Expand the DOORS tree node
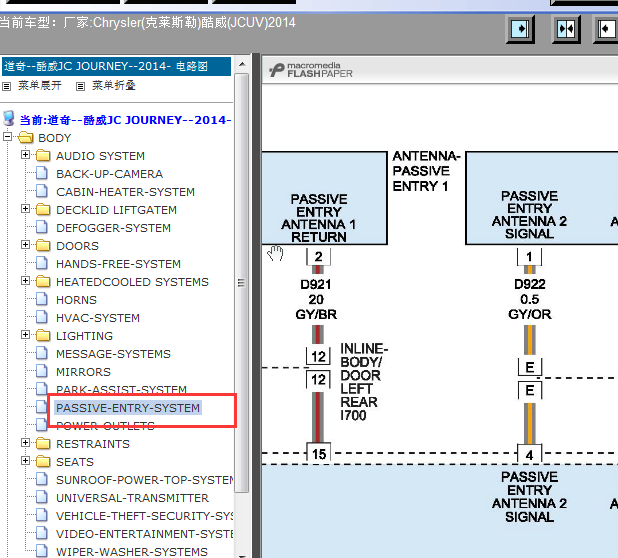618x558 pixels. (x=25, y=245)
